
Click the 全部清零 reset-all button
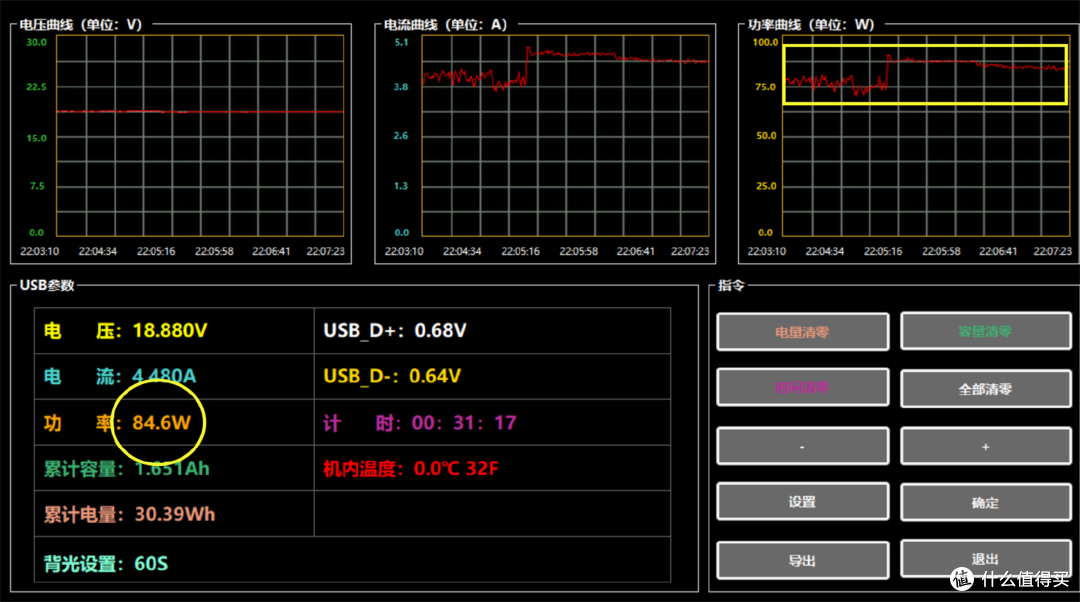click(x=986, y=389)
